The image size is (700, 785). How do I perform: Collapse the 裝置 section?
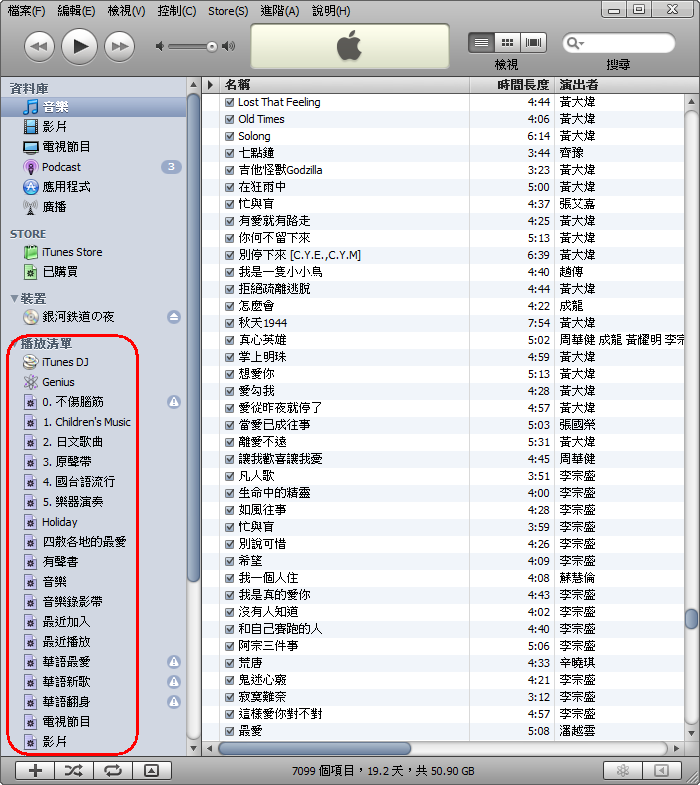tap(14, 299)
